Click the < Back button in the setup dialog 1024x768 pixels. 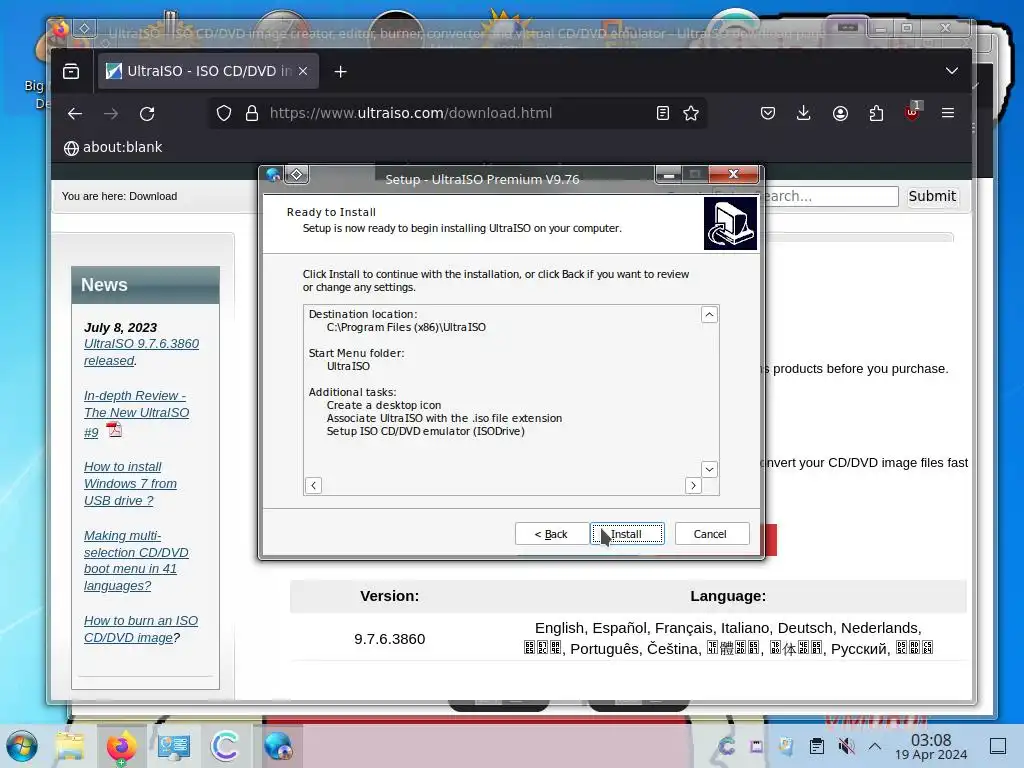(551, 534)
